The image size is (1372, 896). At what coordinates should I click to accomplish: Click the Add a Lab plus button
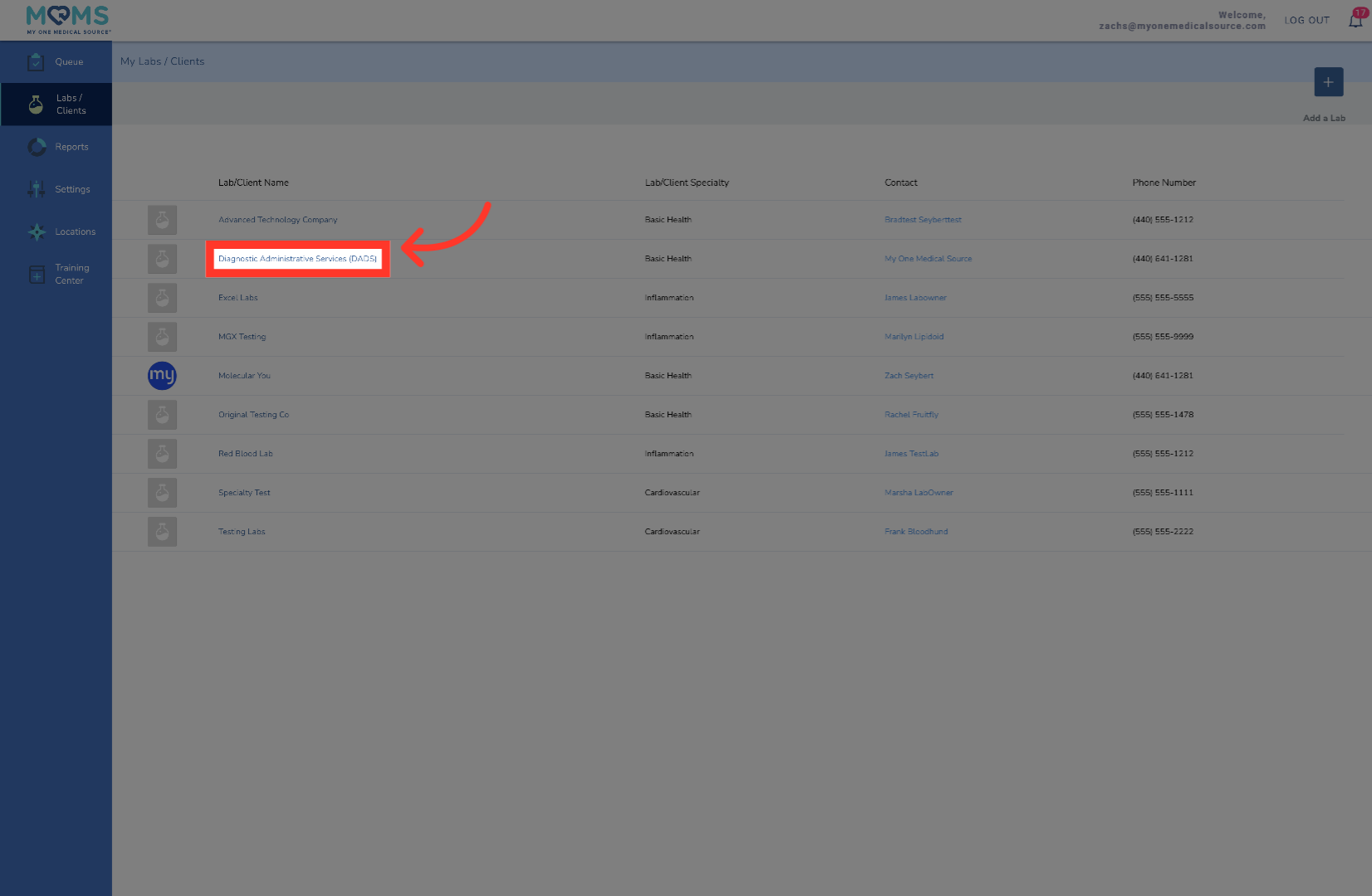click(x=1328, y=82)
